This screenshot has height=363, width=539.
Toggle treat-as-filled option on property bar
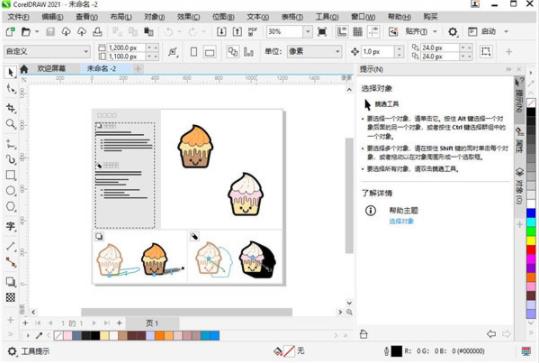[486, 52]
